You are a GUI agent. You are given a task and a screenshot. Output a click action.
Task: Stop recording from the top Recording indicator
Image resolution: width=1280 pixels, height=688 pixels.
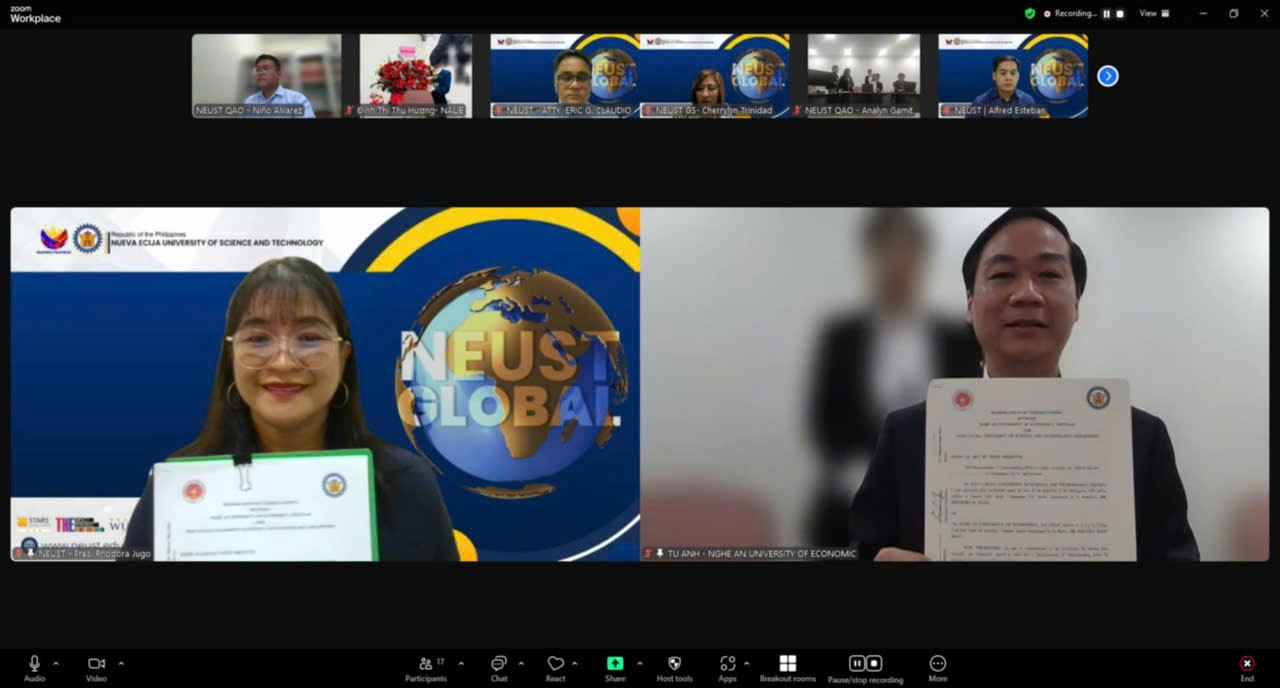(1120, 14)
